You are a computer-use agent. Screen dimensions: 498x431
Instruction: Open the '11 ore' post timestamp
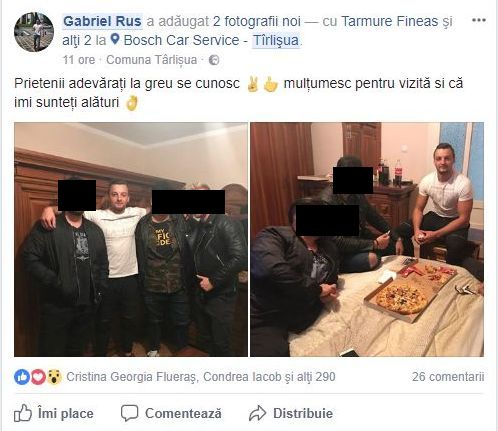click(x=79, y=60)
